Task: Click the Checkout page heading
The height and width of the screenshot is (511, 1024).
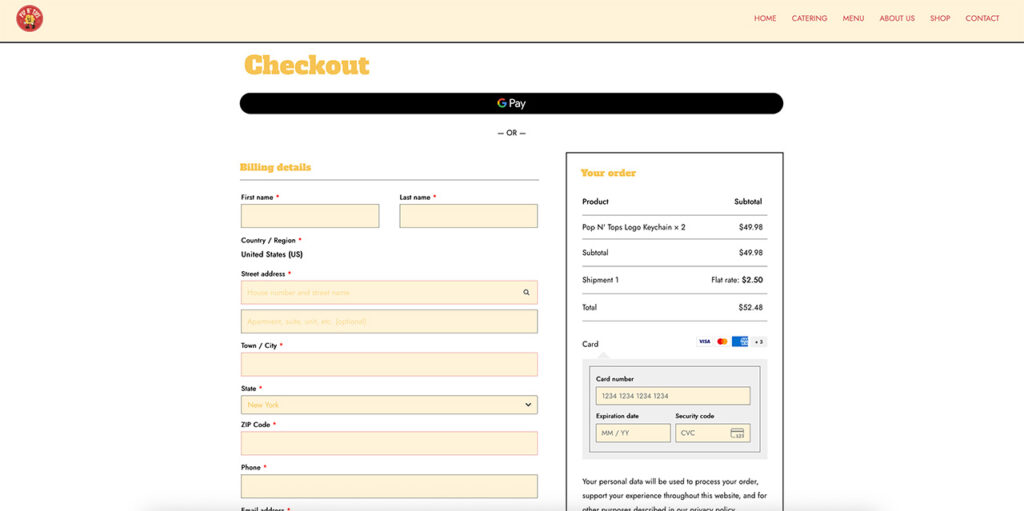Action: 307,65
